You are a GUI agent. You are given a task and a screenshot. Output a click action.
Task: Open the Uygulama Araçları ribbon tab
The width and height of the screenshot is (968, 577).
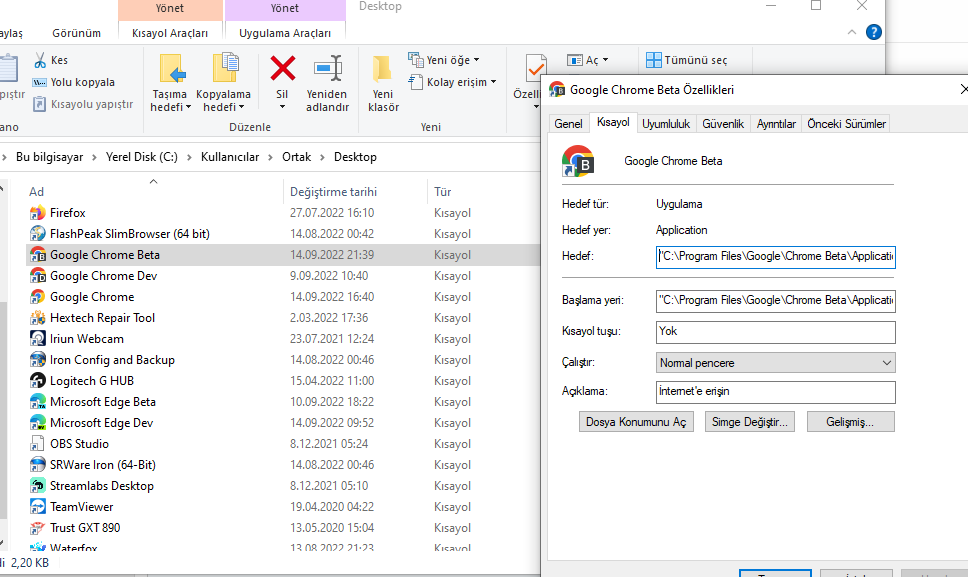click(x=285, y=33)
